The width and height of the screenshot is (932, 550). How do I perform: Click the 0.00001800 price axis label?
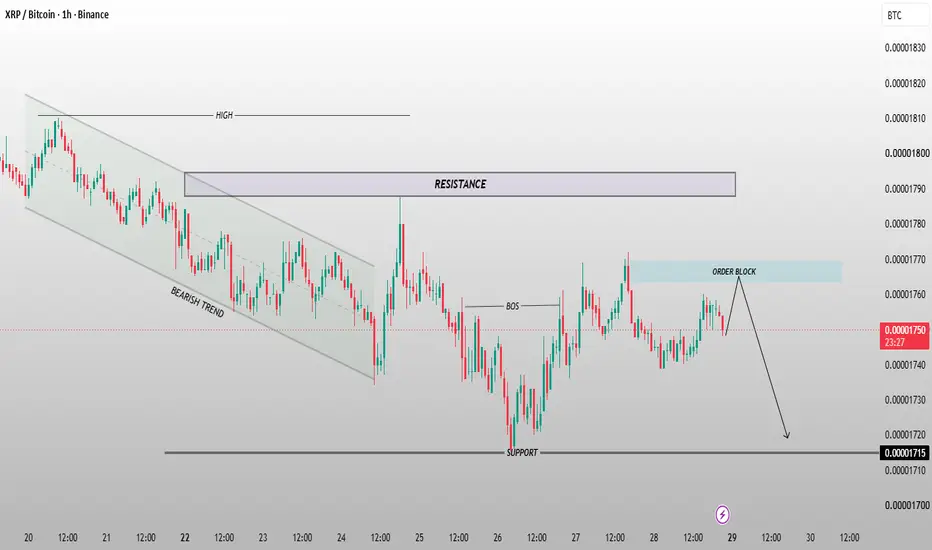(x=906, y=153)
